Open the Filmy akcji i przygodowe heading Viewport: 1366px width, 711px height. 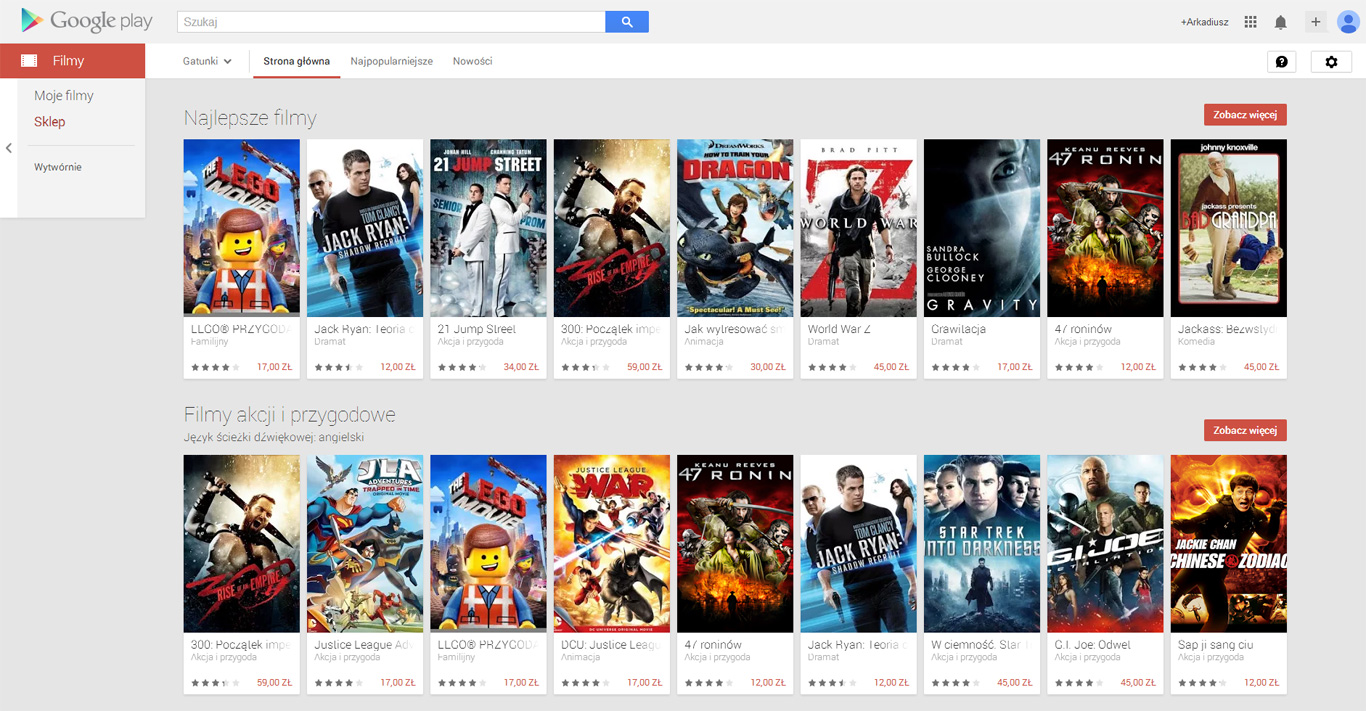point(290,415)
